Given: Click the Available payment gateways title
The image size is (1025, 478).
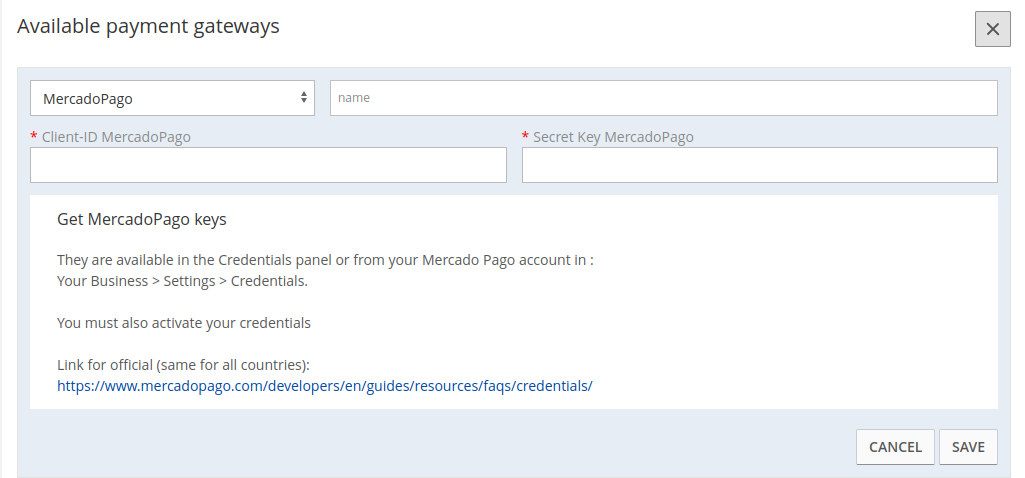Looking at the screenshot, I should click(x=148, y=27).
